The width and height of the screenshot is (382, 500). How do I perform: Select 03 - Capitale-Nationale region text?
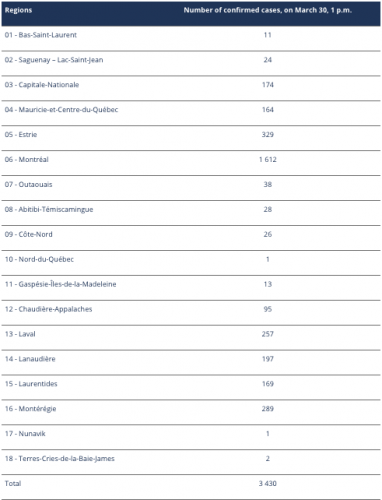(x=42, y=85)
